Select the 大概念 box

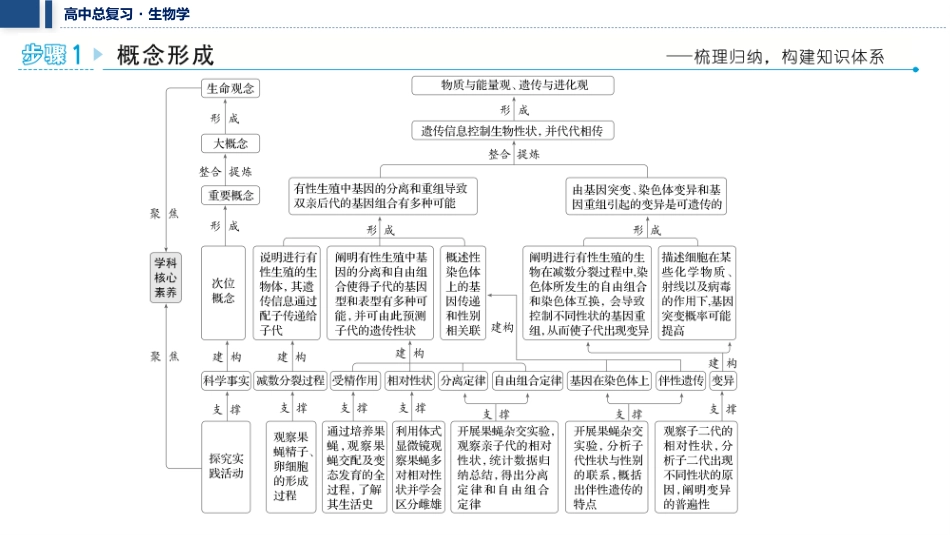(x=230, y=144)
